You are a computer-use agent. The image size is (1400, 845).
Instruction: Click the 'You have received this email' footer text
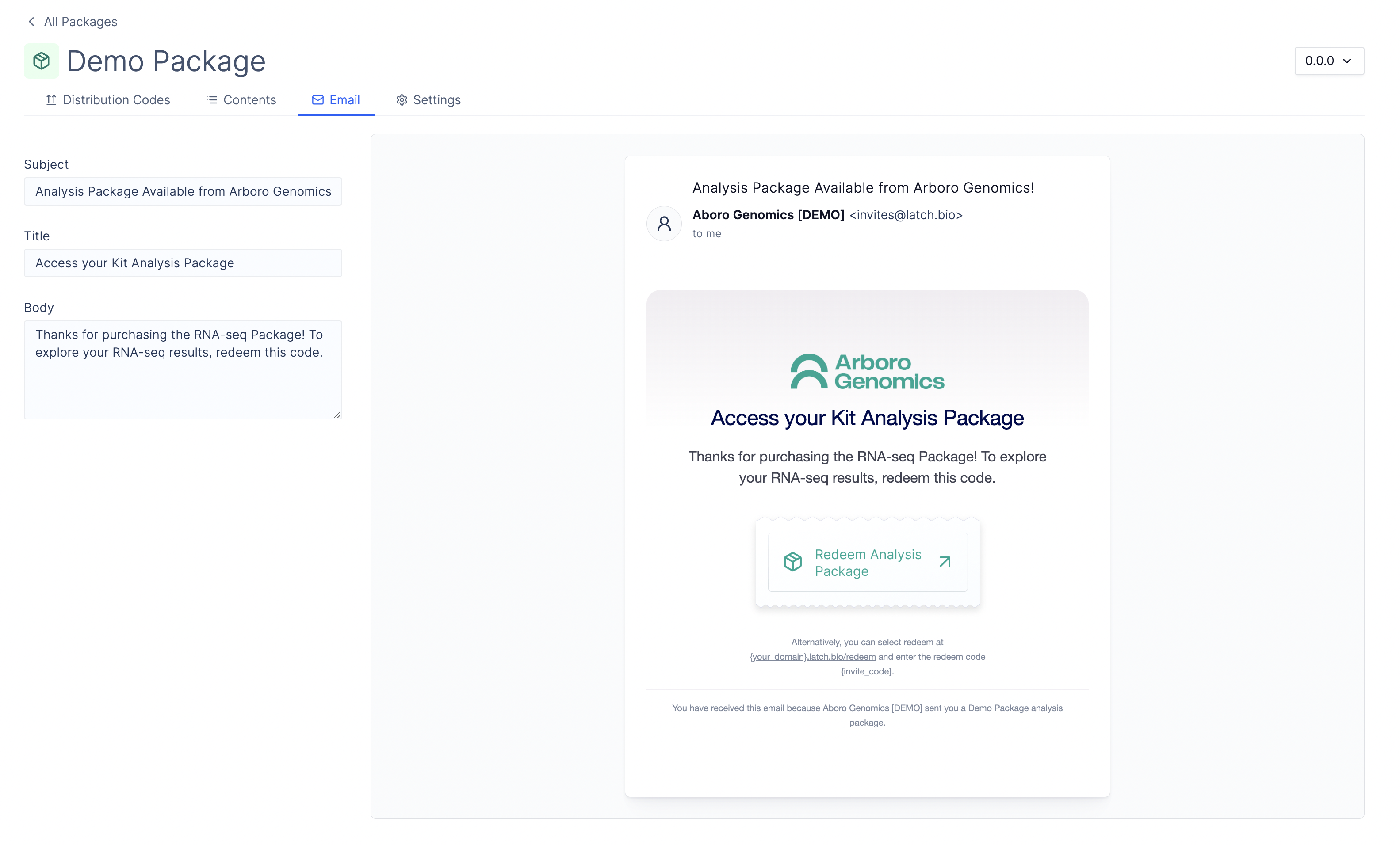pos(867,716)
